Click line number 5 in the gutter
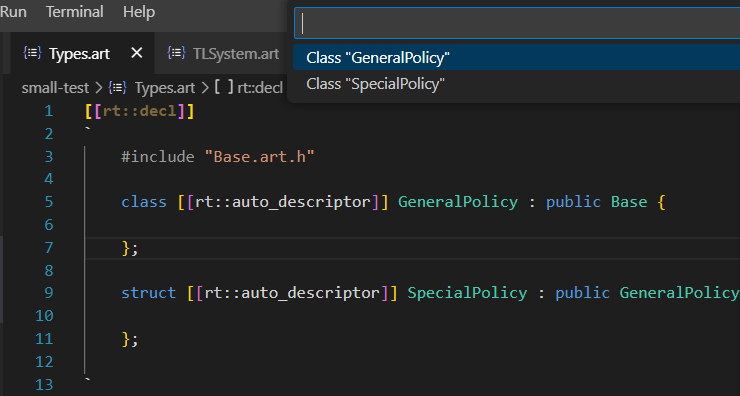Viewport: 740px width, 396px height. point(49,202)
